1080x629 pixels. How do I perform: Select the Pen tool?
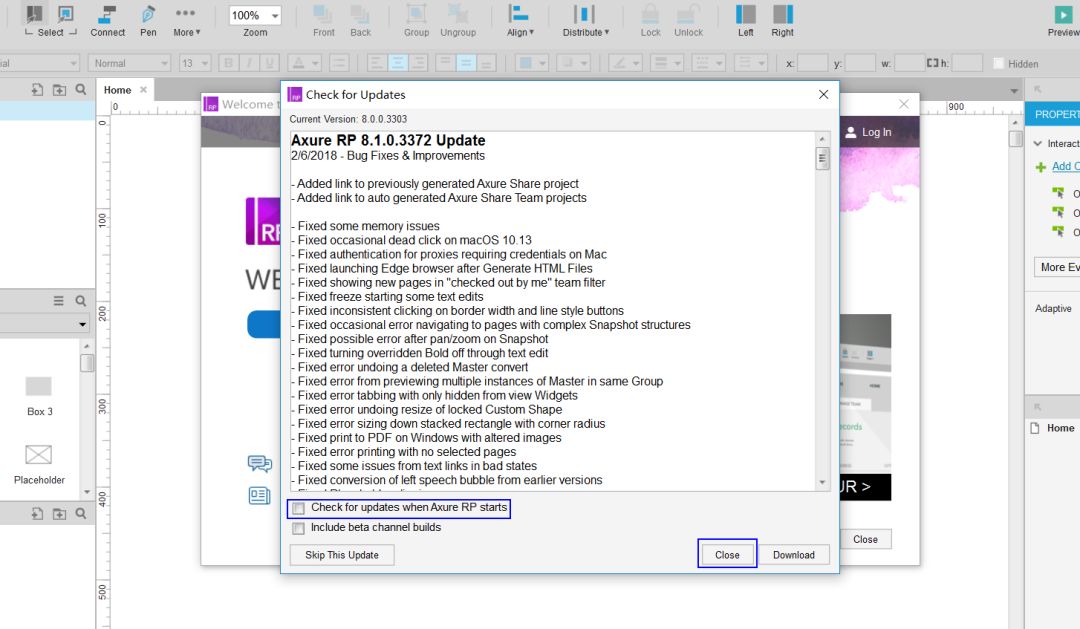[148, 15]
